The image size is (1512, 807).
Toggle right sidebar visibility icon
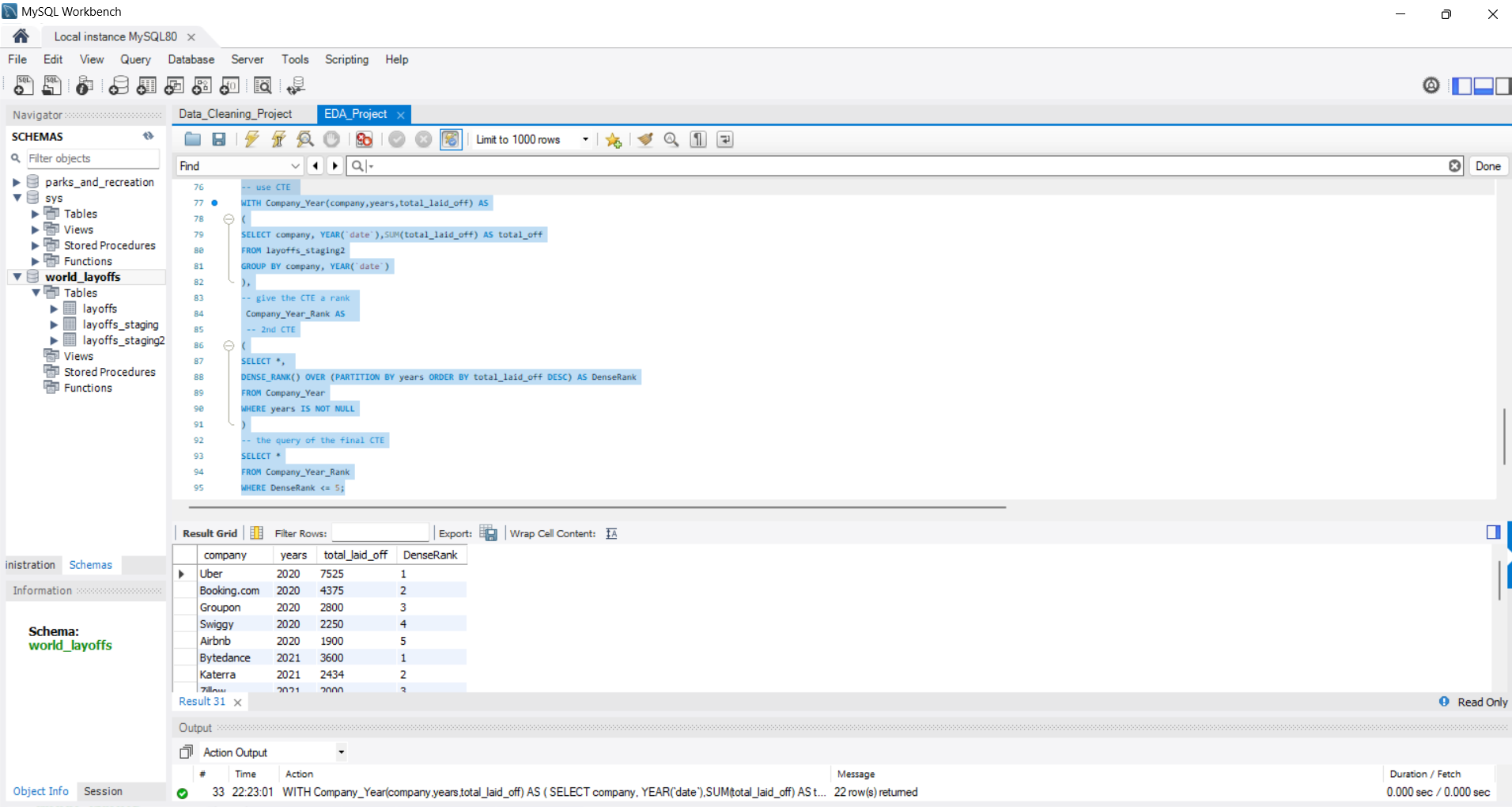click(1503, 86)
